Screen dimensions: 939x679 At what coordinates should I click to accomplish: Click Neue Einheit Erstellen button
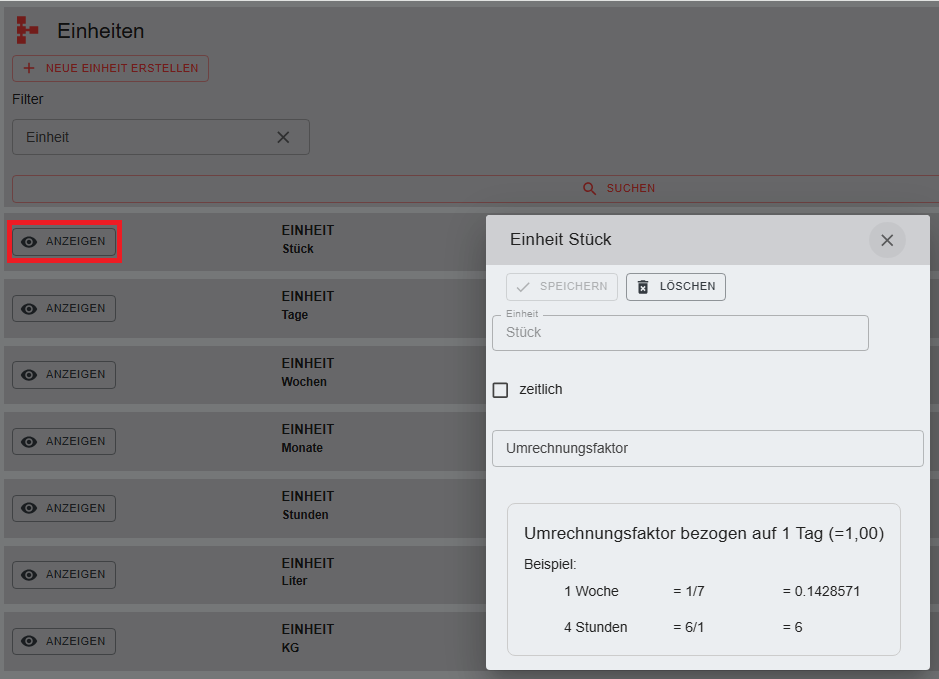tap(110, 69)
